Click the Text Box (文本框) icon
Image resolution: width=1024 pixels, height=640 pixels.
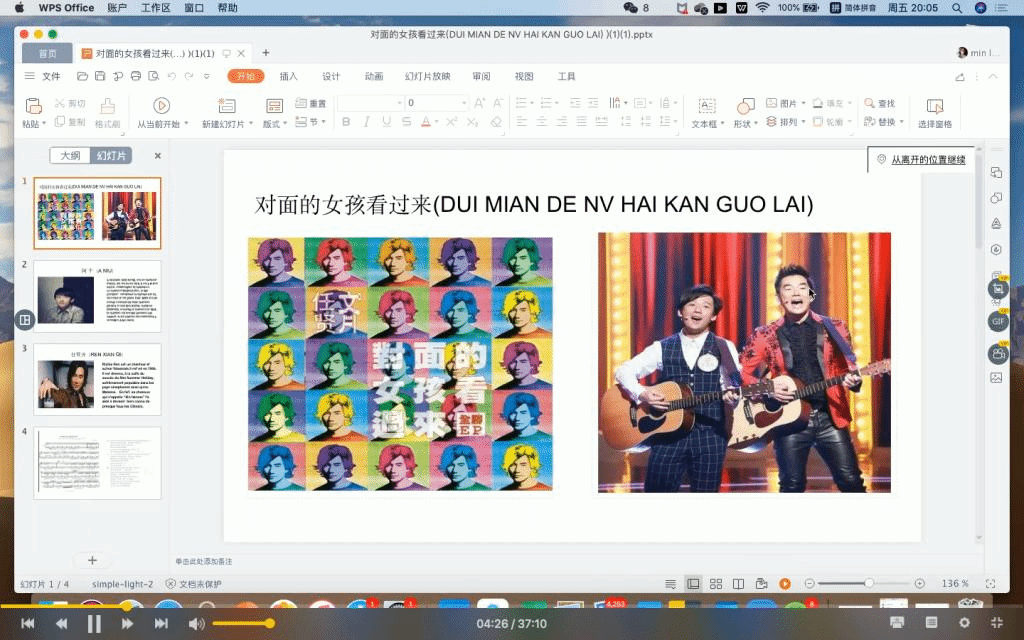(x=707, y=105)
